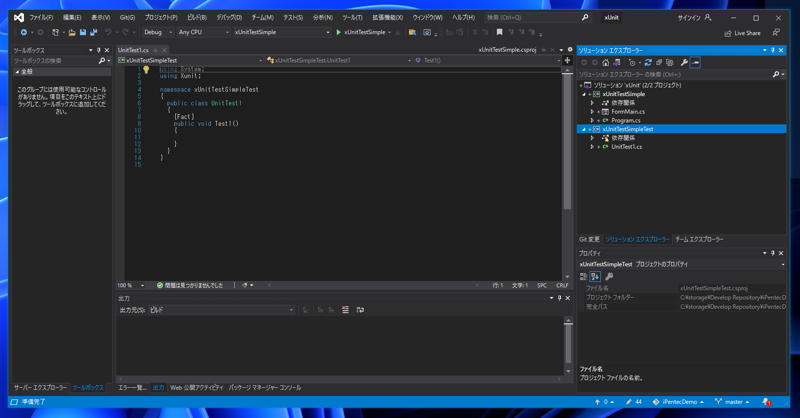Open the ビルド(B) menu
800x418 pixels.
(x=197, y=17)
